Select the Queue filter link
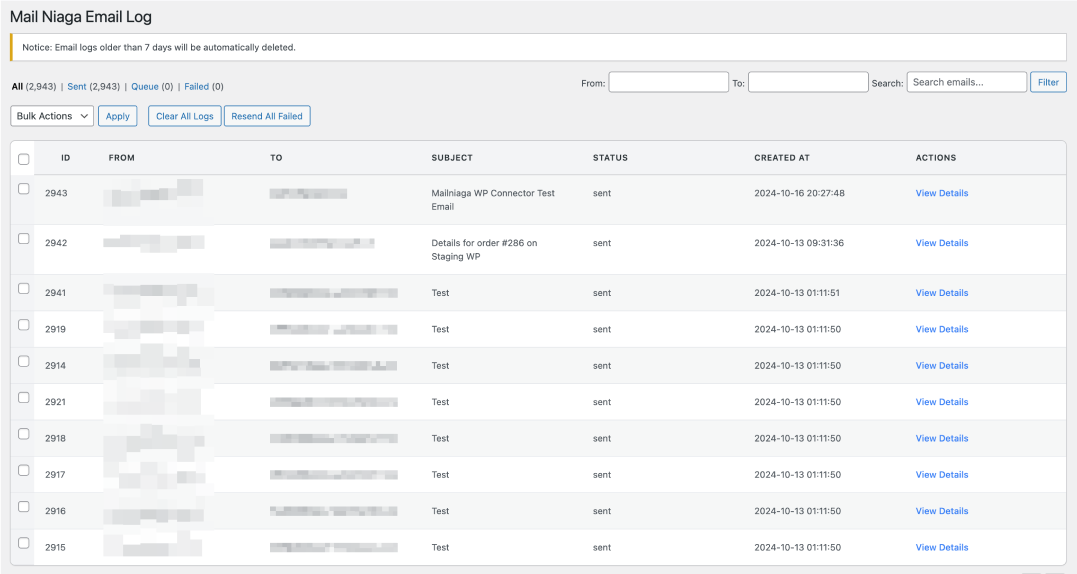Viewport: 1077px width, 574px height. (145, 87)
